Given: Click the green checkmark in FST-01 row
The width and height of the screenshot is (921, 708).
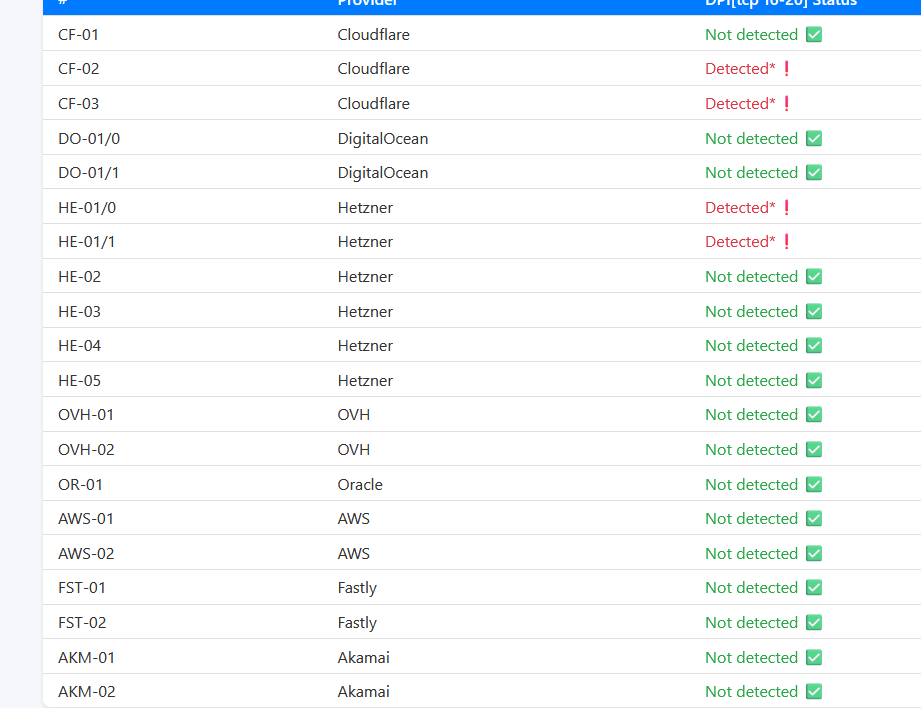Looking at the screenshot, I should pyautogui.click(x=814, y=588).
